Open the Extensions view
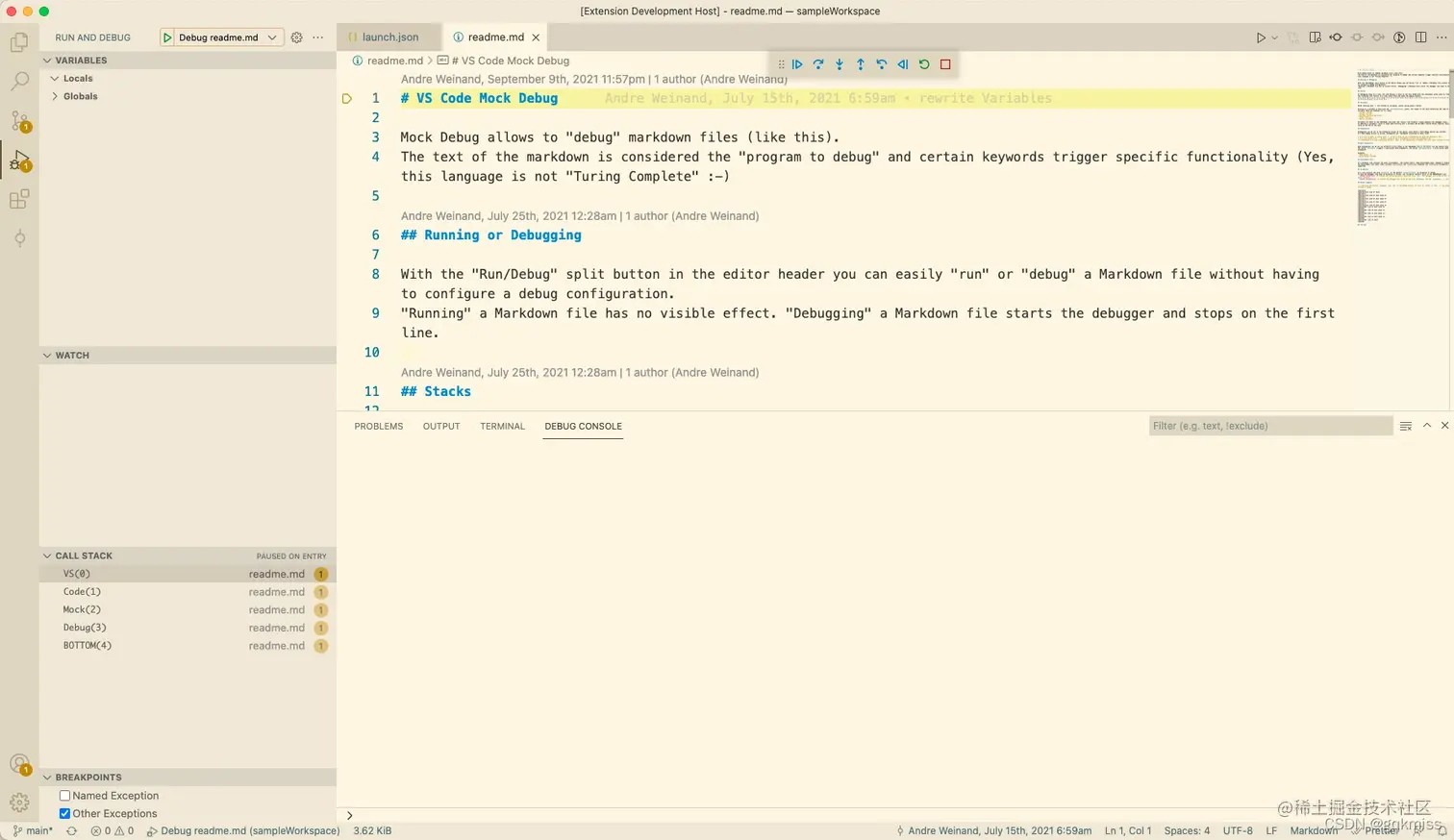 click(19, 199)
